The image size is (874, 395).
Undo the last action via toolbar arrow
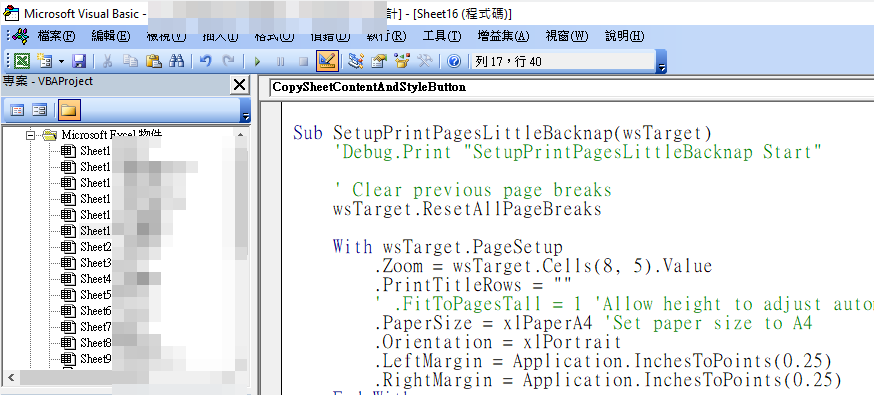tap(206, 61)
